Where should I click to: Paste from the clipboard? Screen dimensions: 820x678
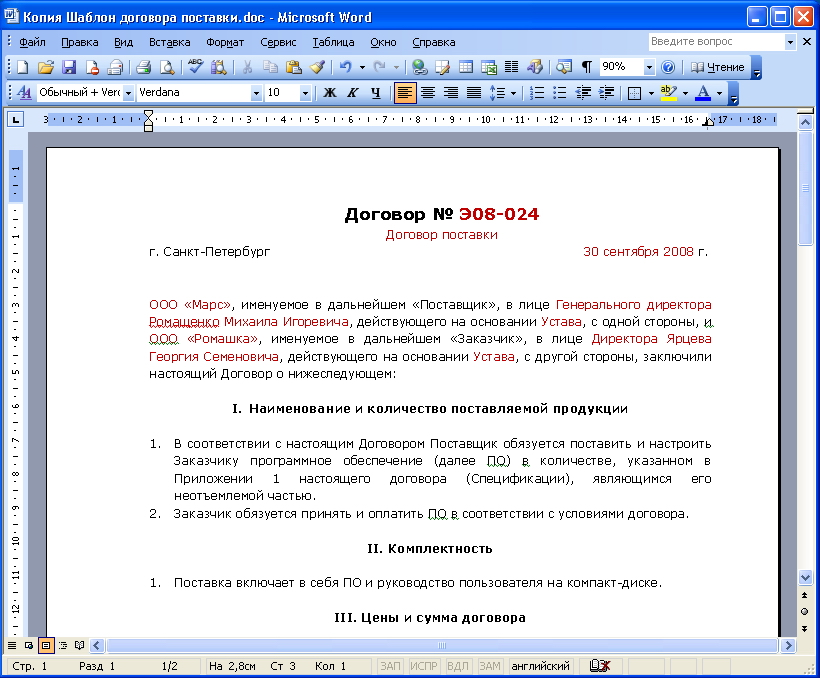pyautogui.click(x=294, y=67)
